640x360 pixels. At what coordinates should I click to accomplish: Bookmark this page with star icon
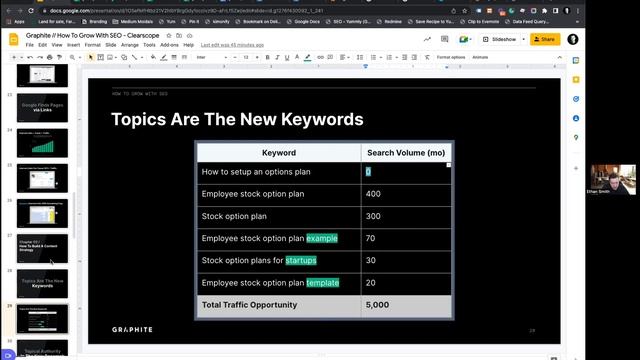click(464, 11)
